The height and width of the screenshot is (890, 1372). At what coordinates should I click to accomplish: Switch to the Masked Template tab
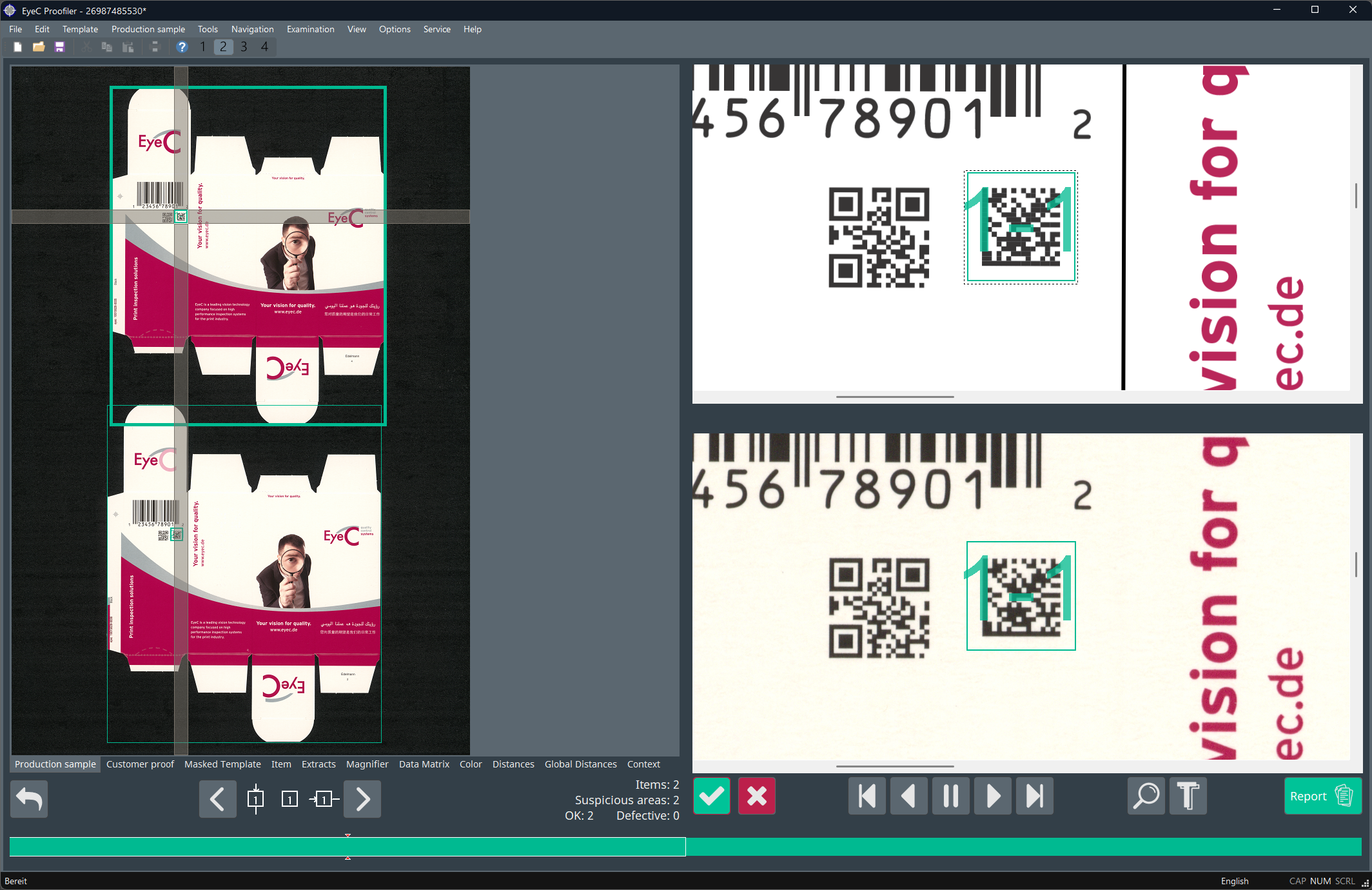pyautogui.click(x=222, y=764)
